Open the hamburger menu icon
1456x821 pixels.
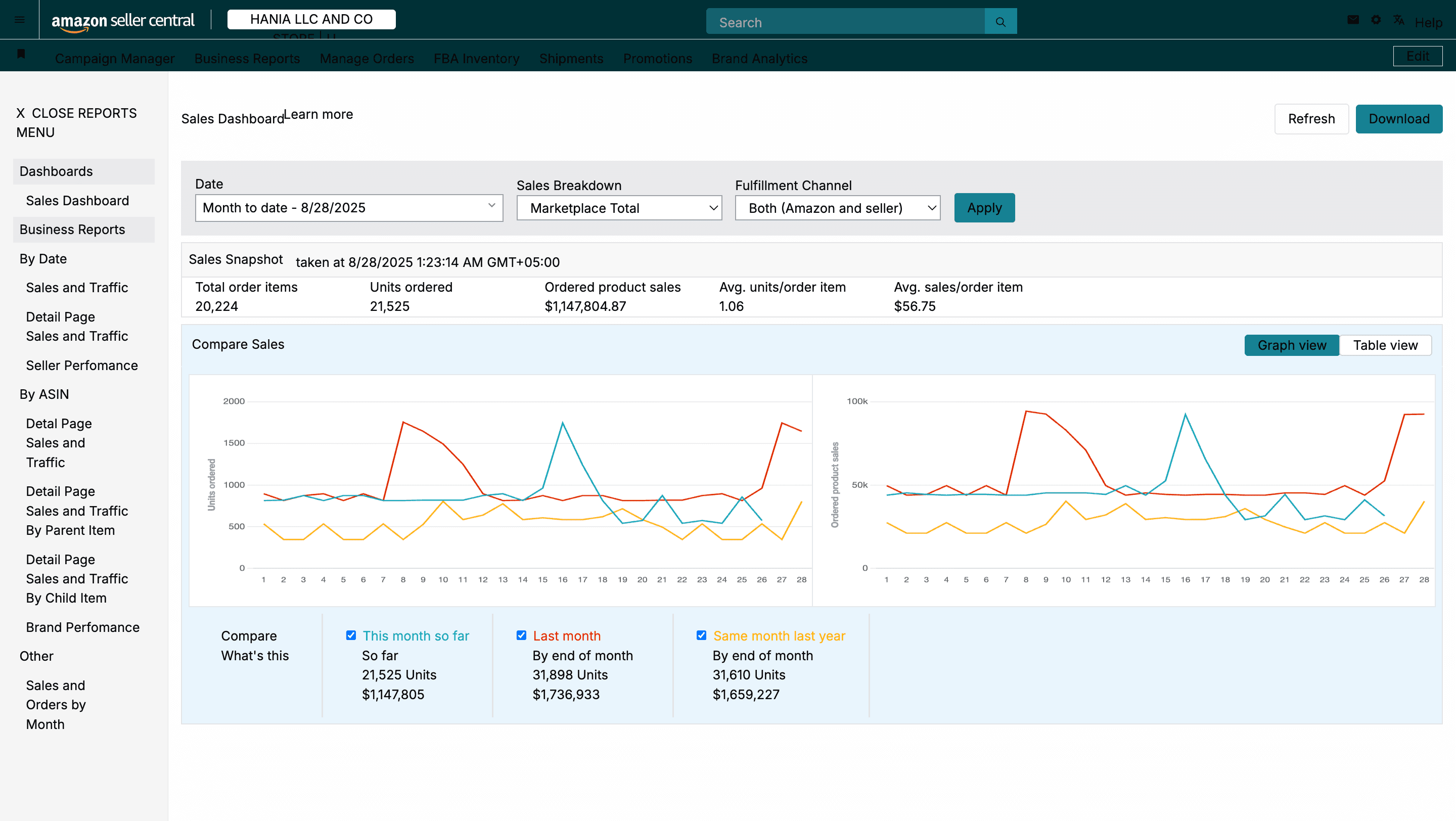19,20
